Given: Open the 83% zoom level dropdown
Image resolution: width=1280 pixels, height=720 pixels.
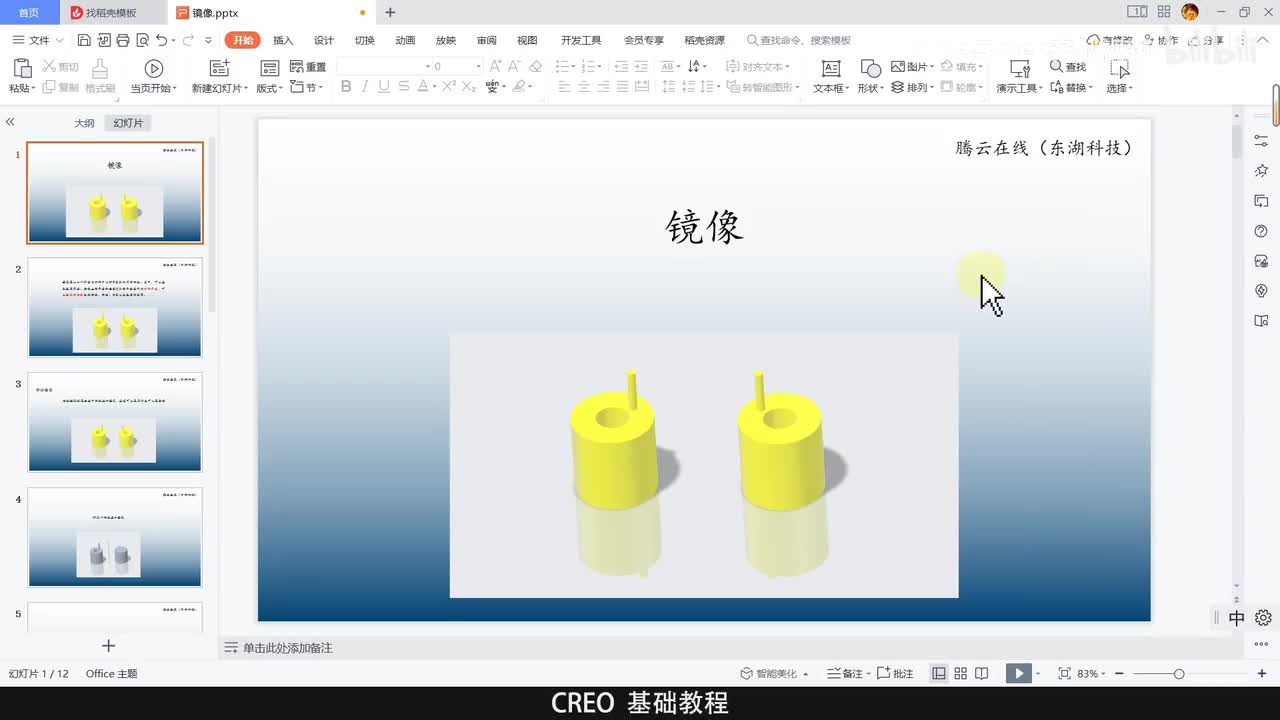Looking at the screenshot, I should point(1091,674).
